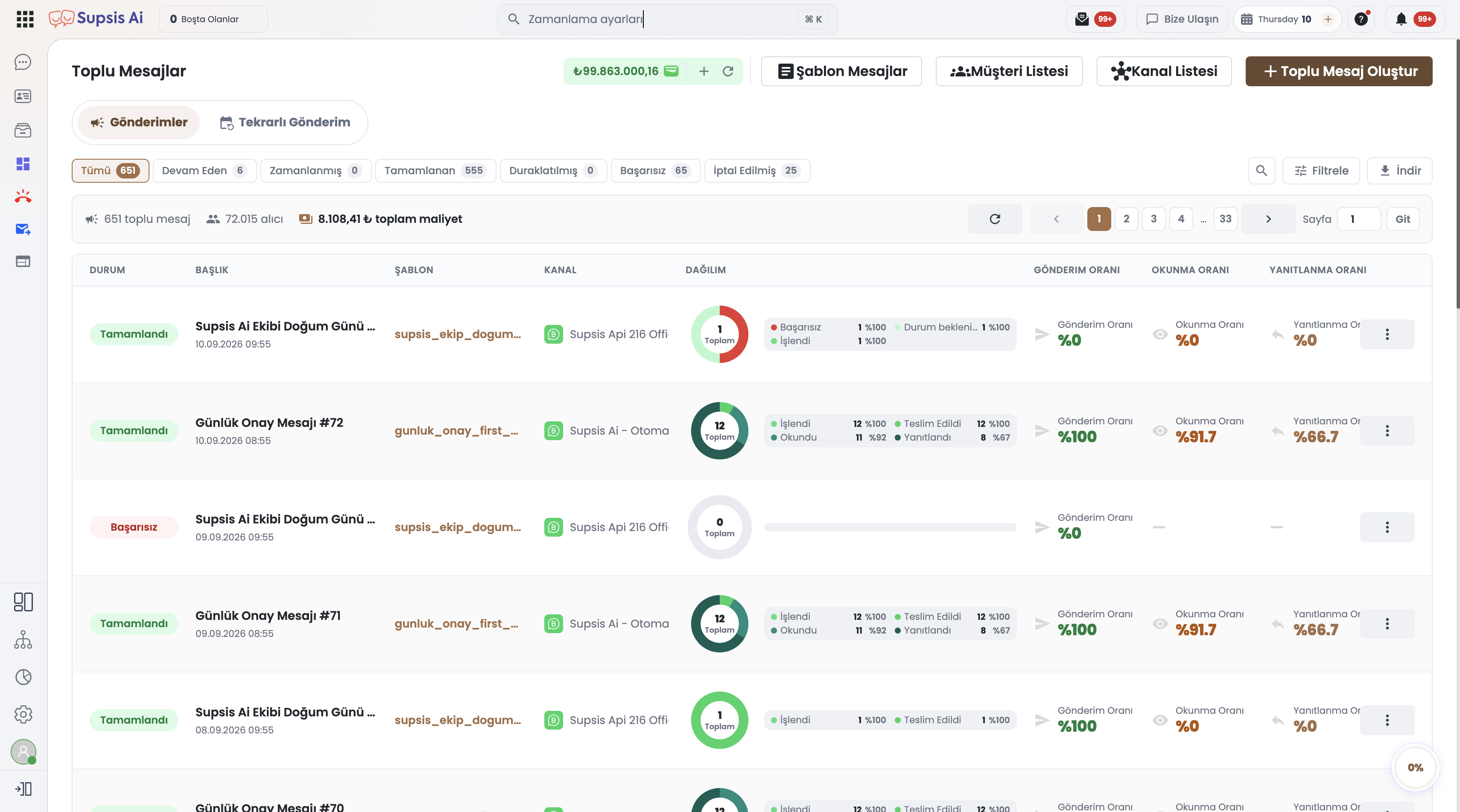
Task: Add balance with the plus icon
Action: click(704, 71)
